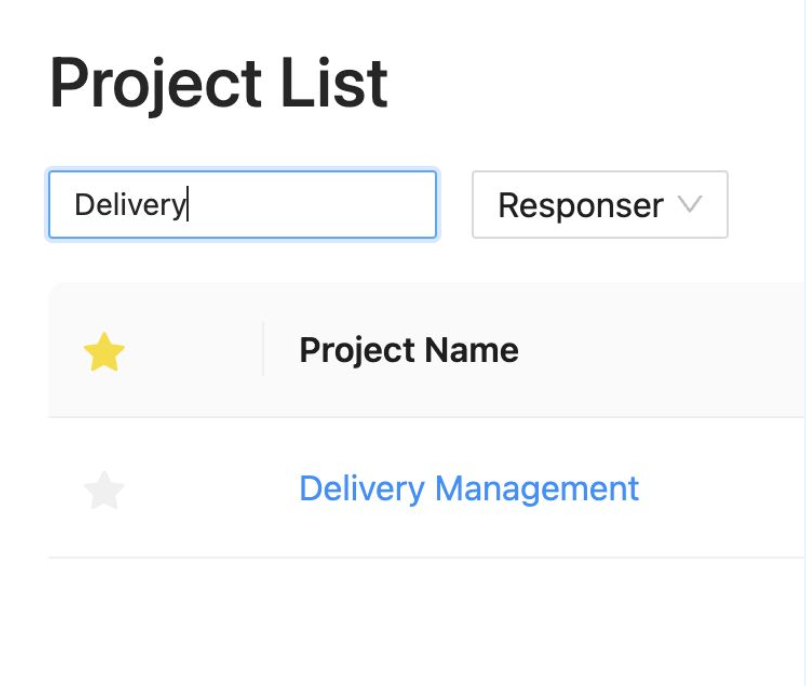
Task: Click the yellow star in table header
Action: [104, 352]
